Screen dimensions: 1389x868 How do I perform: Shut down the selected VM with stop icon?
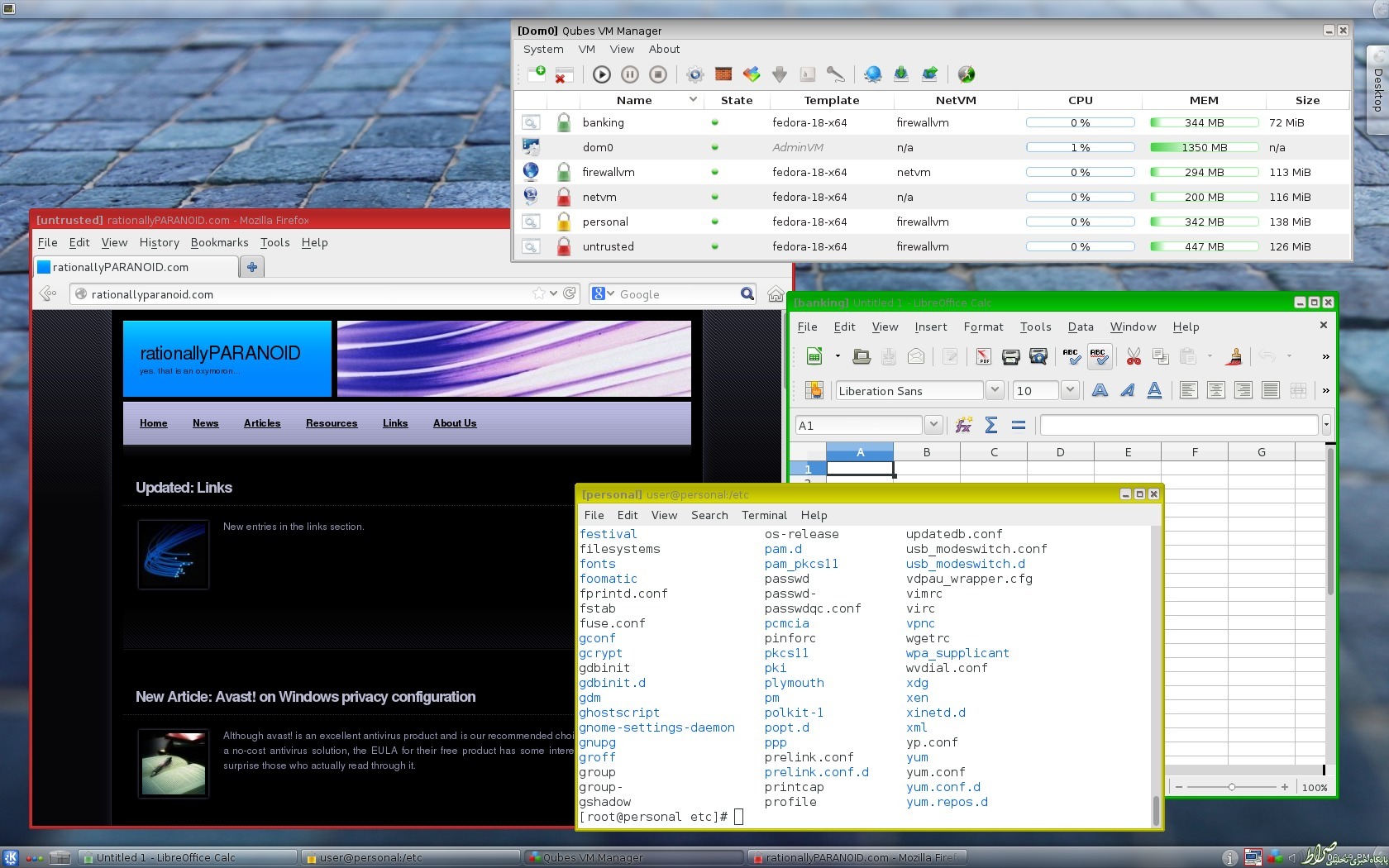click(658, 74)
